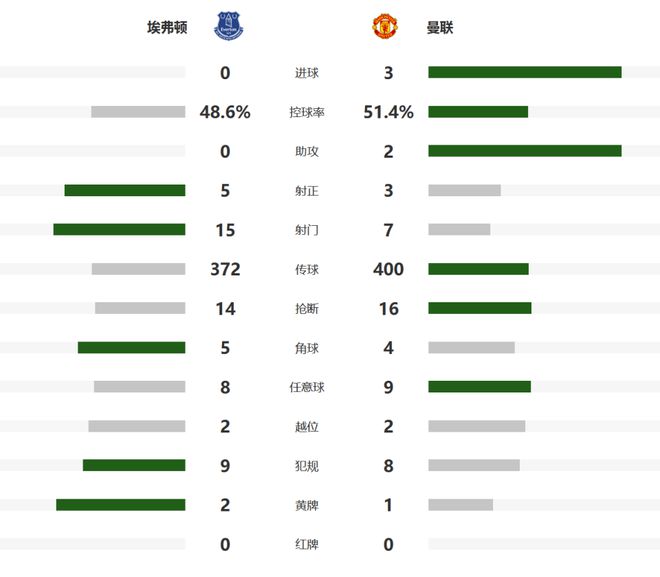Click Manchester United's green 抢断 bar
This screenshot has width=660, height=577.
click(x=479, y=308)
